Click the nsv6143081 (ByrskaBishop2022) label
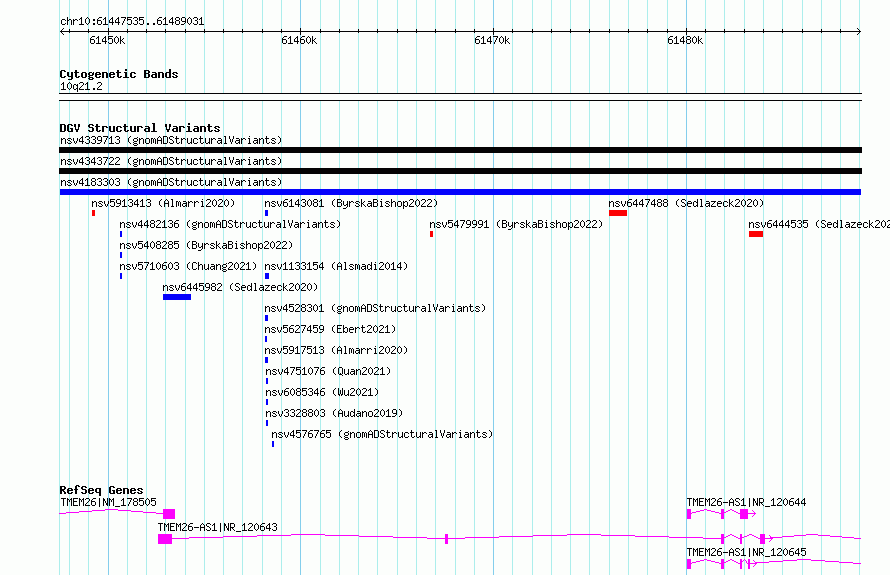The width and height of the screenshot is (890, 575). point(351,203)
